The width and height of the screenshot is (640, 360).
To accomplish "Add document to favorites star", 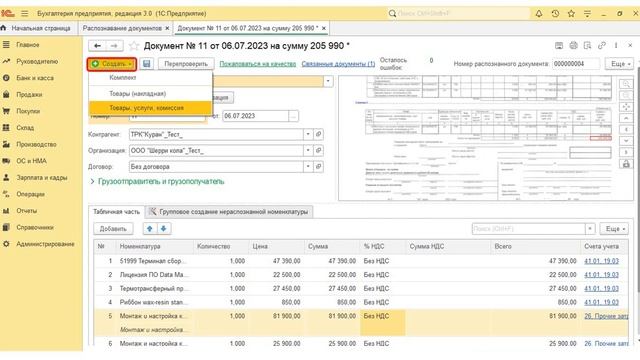I will point(134,46).
